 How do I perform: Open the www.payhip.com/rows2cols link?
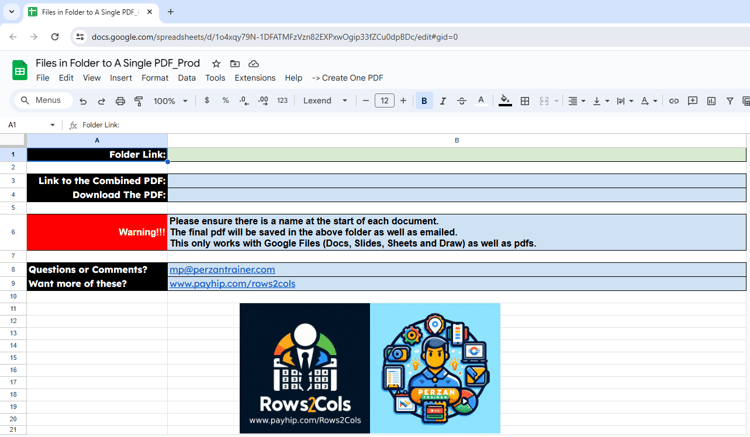tap(232, 284)
